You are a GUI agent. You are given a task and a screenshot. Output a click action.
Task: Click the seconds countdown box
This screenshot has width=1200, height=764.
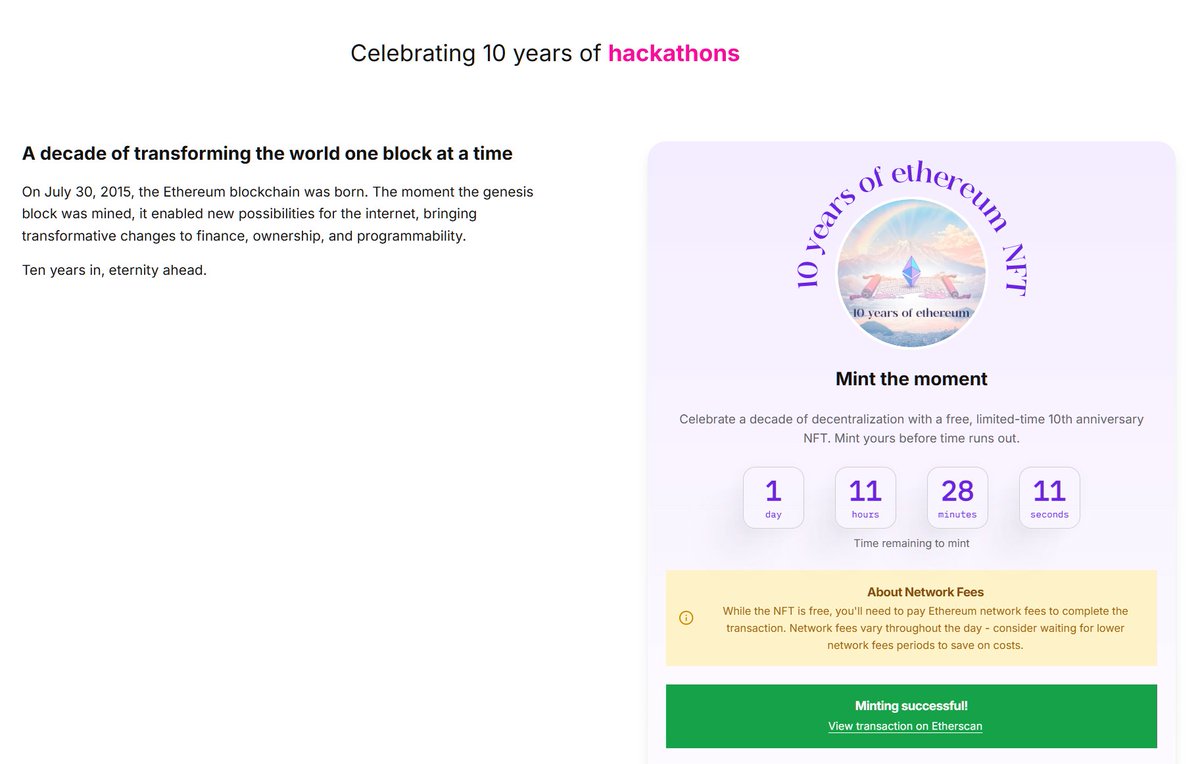click(x=1049, y=498)
